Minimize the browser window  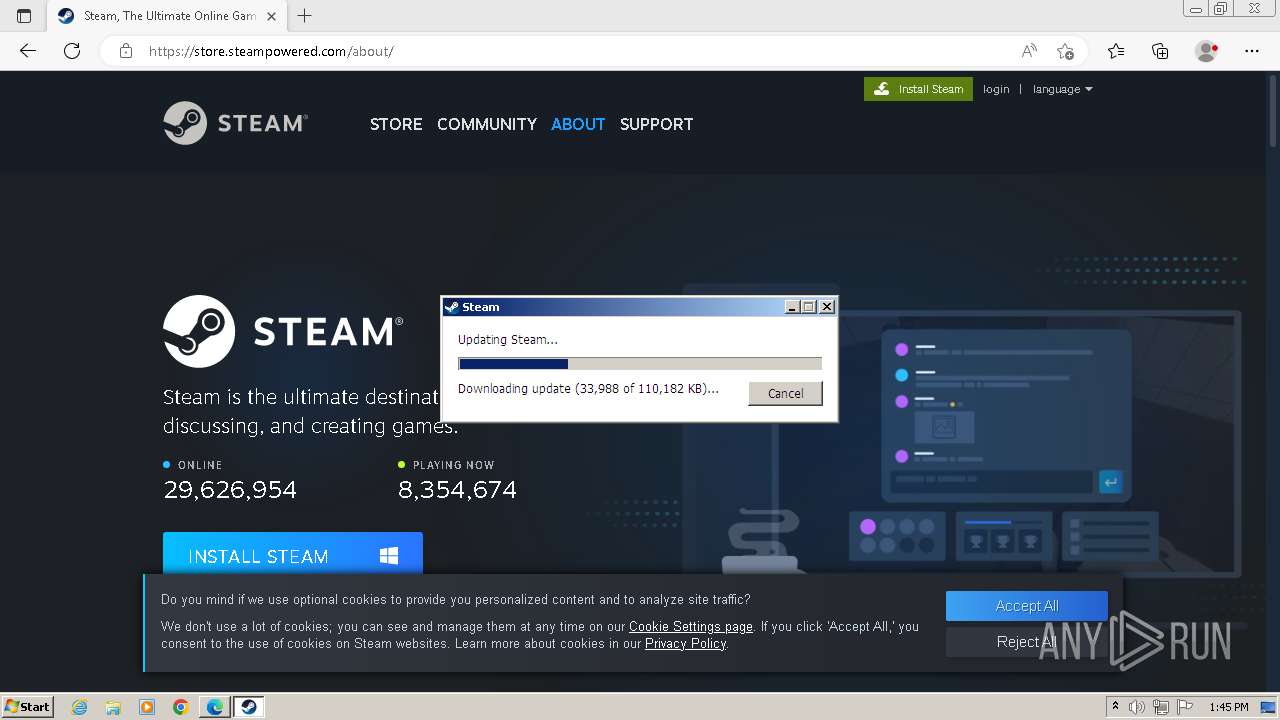click(x=1196, y=8)
